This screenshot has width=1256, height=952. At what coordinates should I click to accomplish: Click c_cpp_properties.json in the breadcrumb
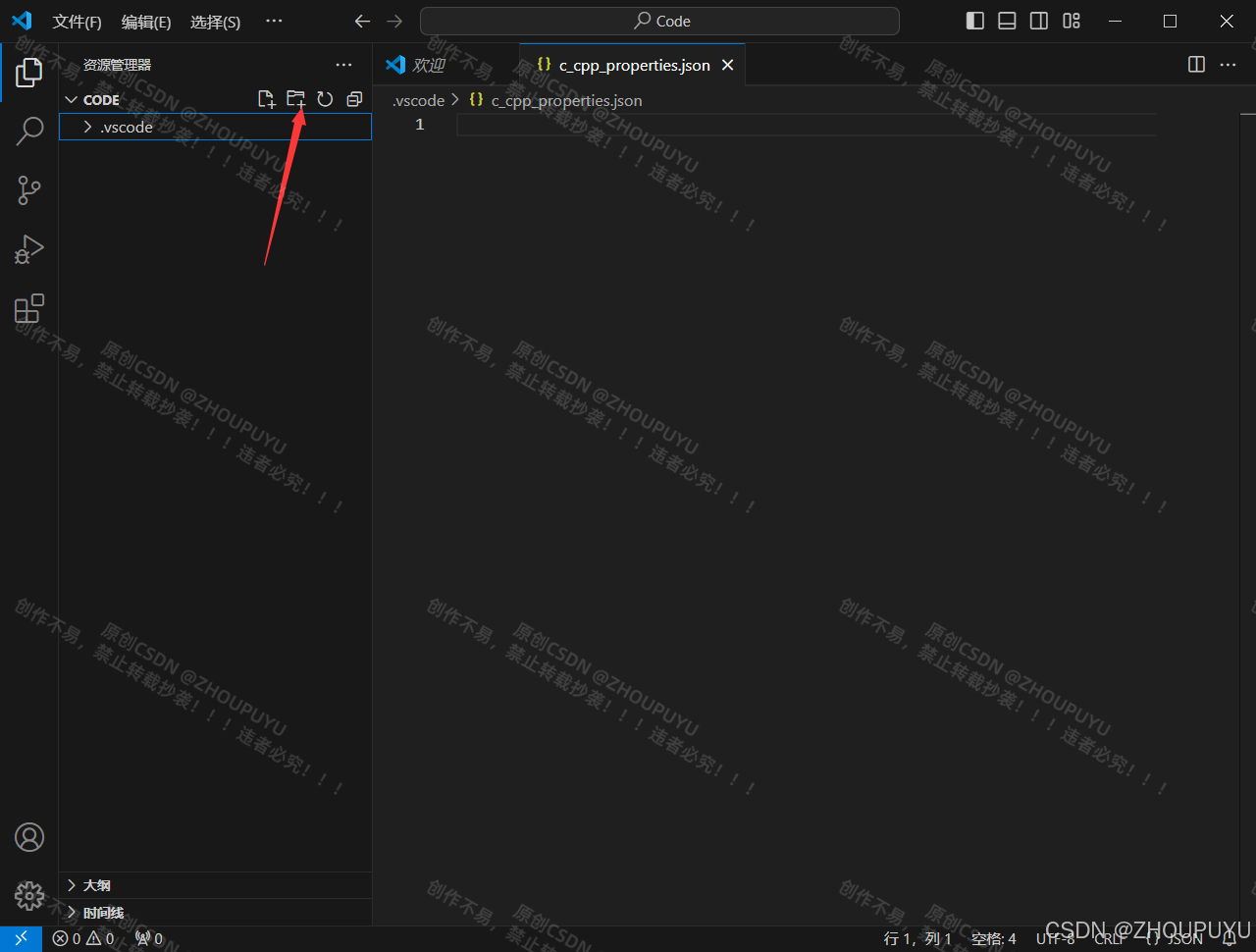tap(566, 100)
